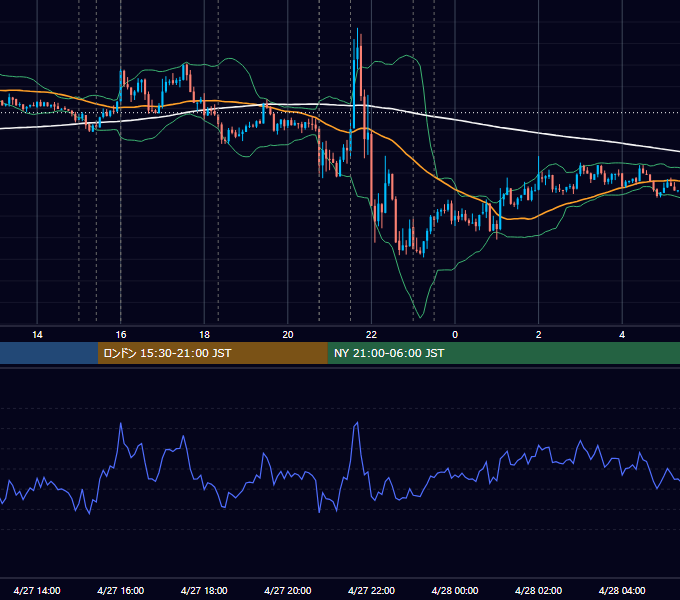Click the 4/28 00:00 date label
The image size is (680, 600).
tap(455, 590)
